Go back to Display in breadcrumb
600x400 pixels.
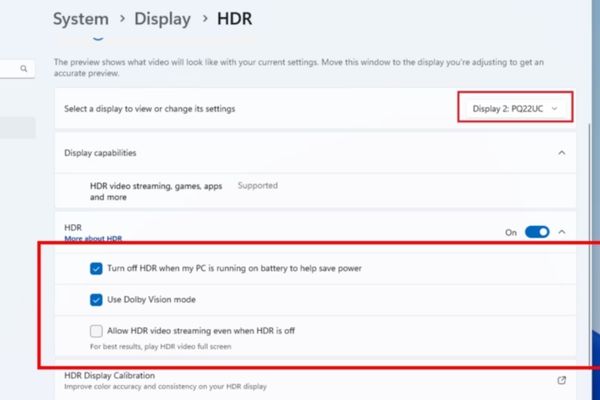click(x=162, y=19)
